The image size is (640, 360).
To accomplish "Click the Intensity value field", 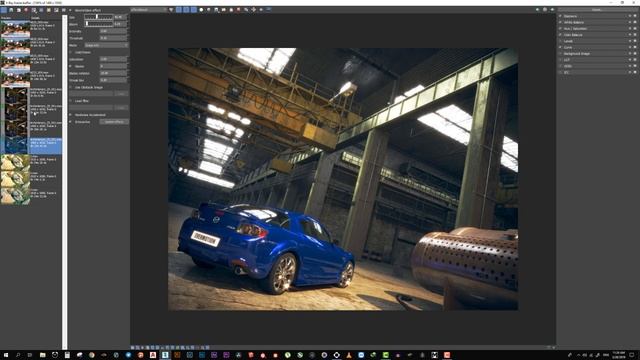I will pos(113,31).
